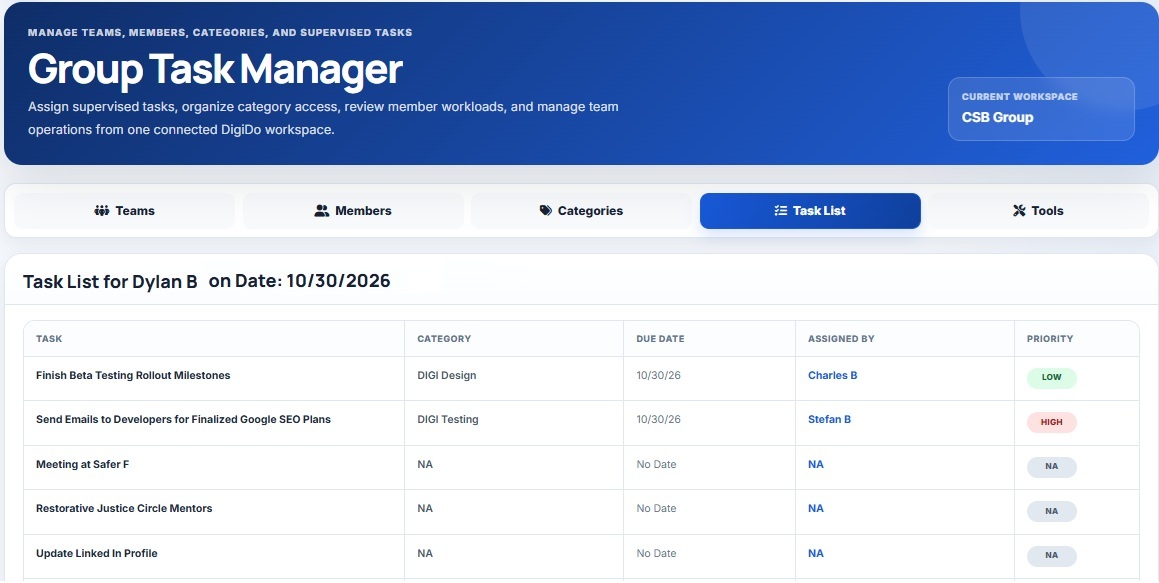Click NA priority badge for Meeting at Safer F

(x=1051, y=467)
